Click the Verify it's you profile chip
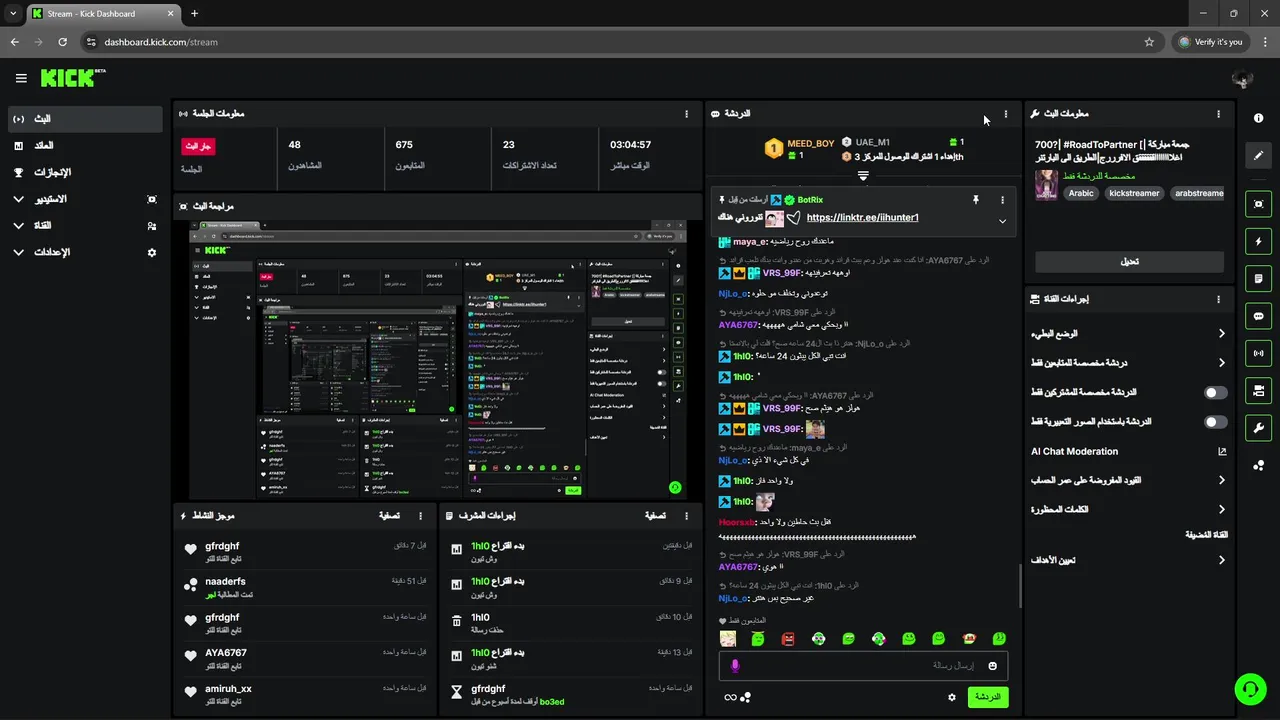This screenshot has width=1280, height=720. (1211, 42)
